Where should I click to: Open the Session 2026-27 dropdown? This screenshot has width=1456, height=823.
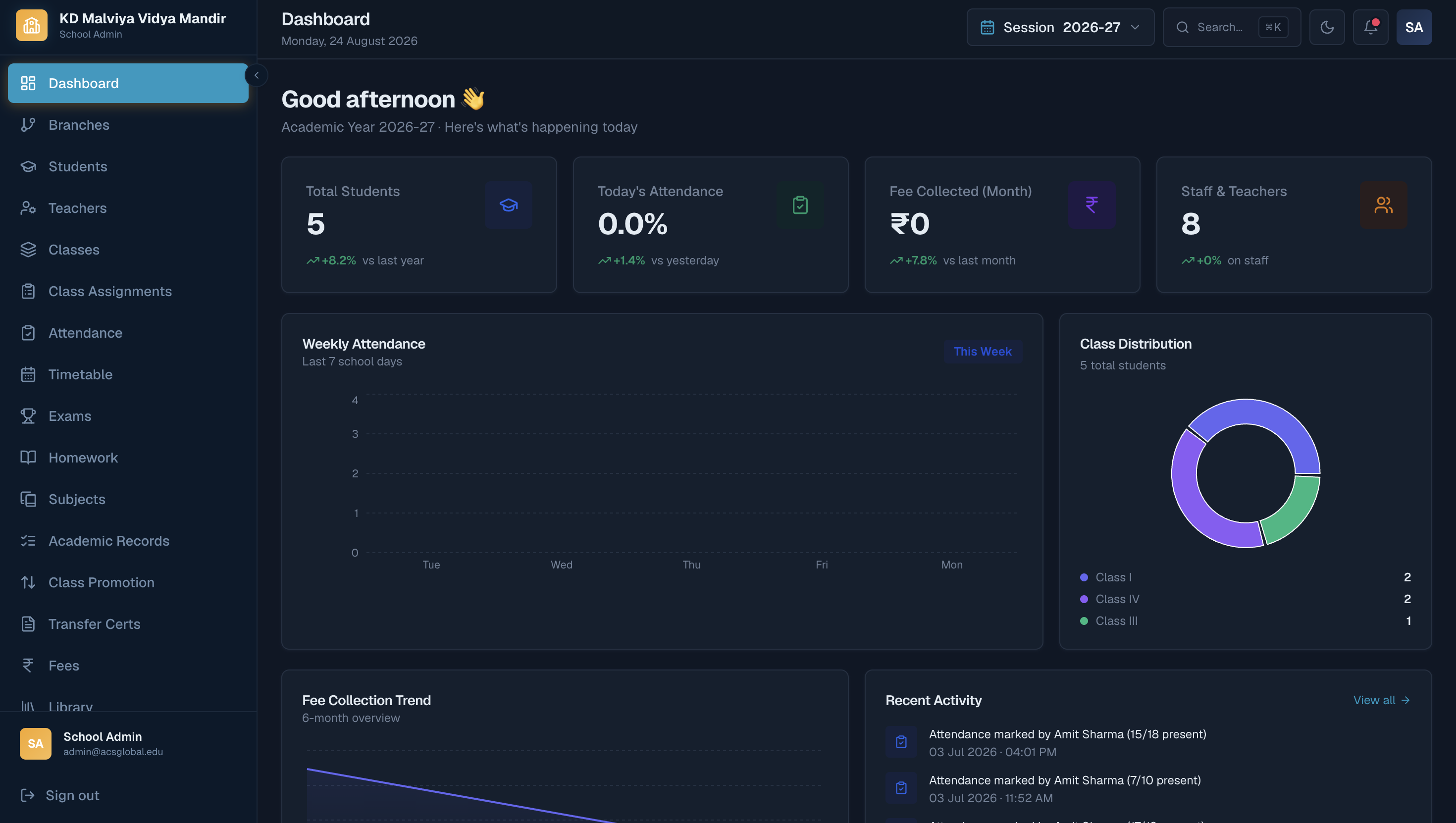pyautogui.click(x=1060, y=27)
